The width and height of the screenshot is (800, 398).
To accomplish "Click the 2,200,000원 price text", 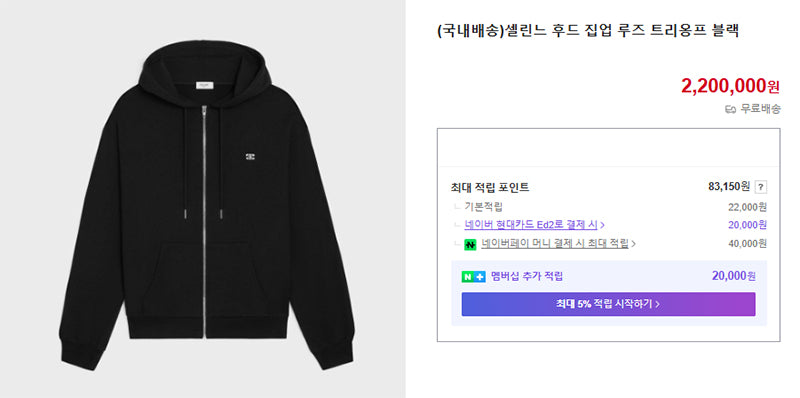I will click(730, 86).
